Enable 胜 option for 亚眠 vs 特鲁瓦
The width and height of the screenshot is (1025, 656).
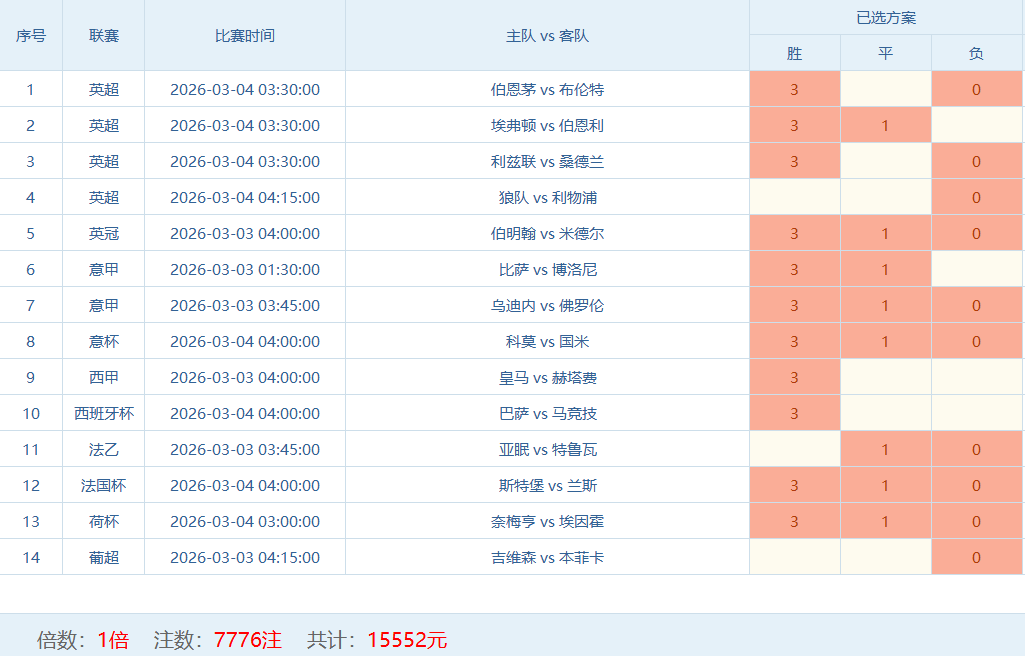pos(794,450)
